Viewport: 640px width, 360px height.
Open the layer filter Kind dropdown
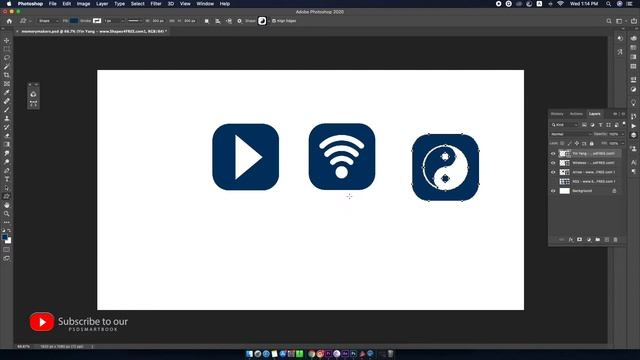coord(565,124)
